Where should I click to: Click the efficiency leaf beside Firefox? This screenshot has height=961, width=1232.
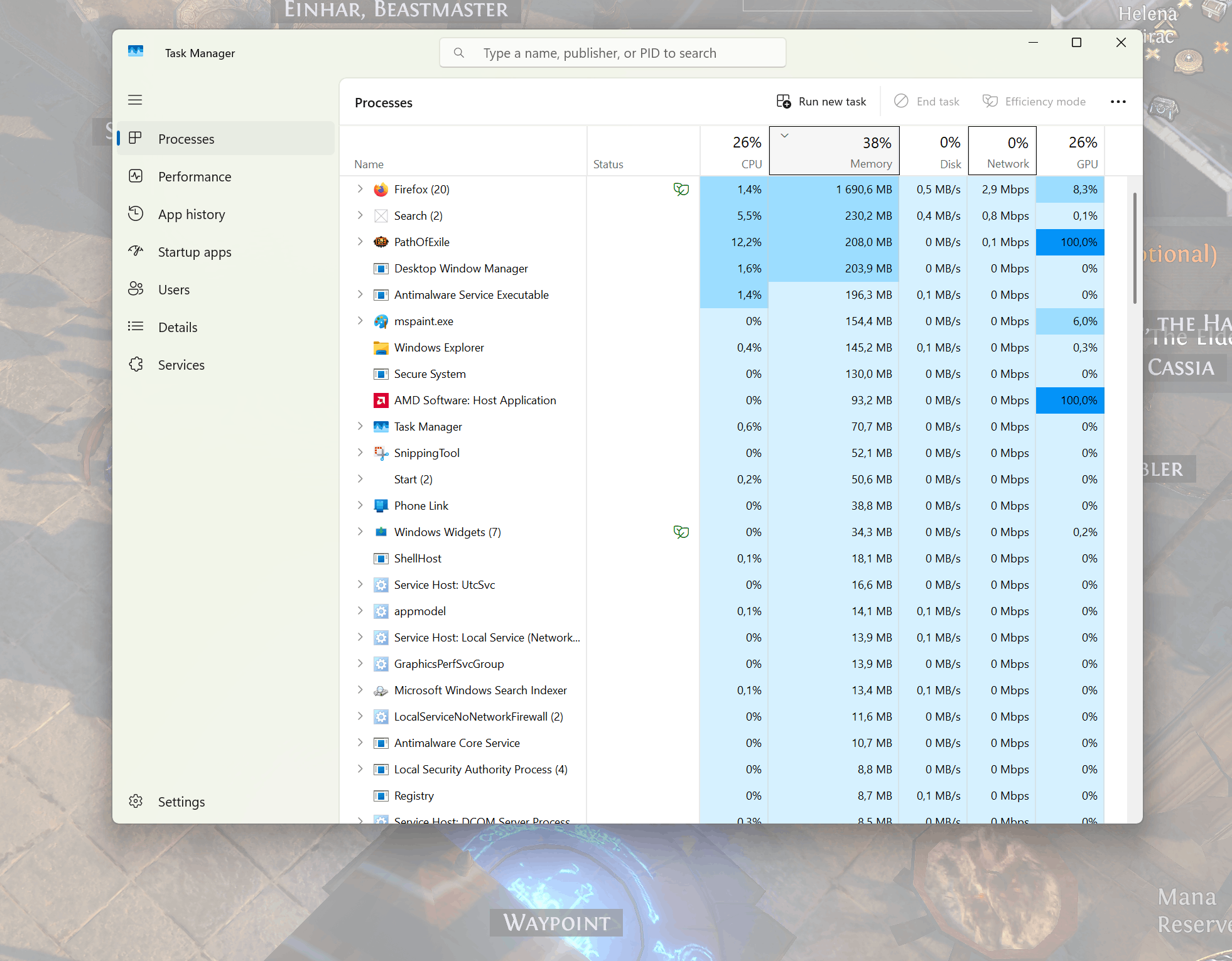tap(682, 189)
